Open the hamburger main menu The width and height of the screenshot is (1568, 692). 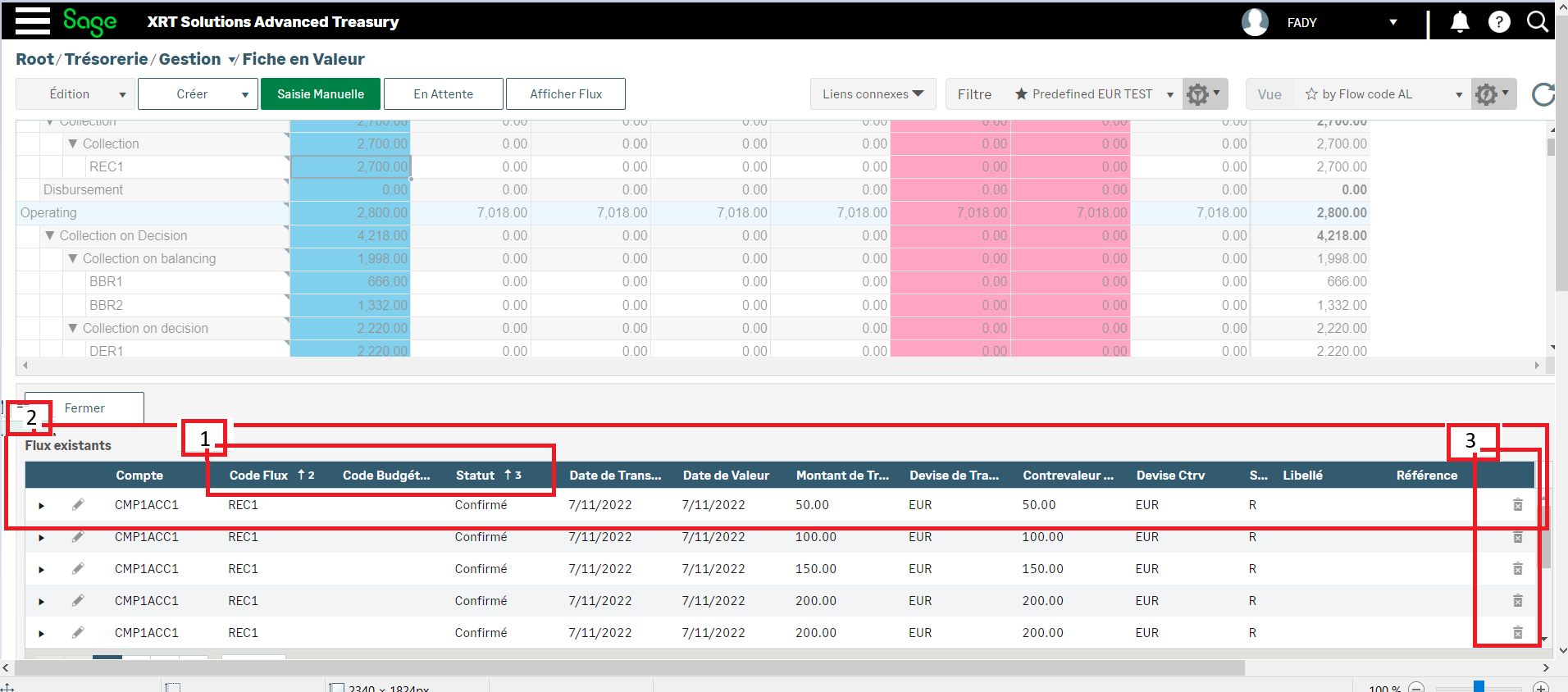(x=33, y=21)
